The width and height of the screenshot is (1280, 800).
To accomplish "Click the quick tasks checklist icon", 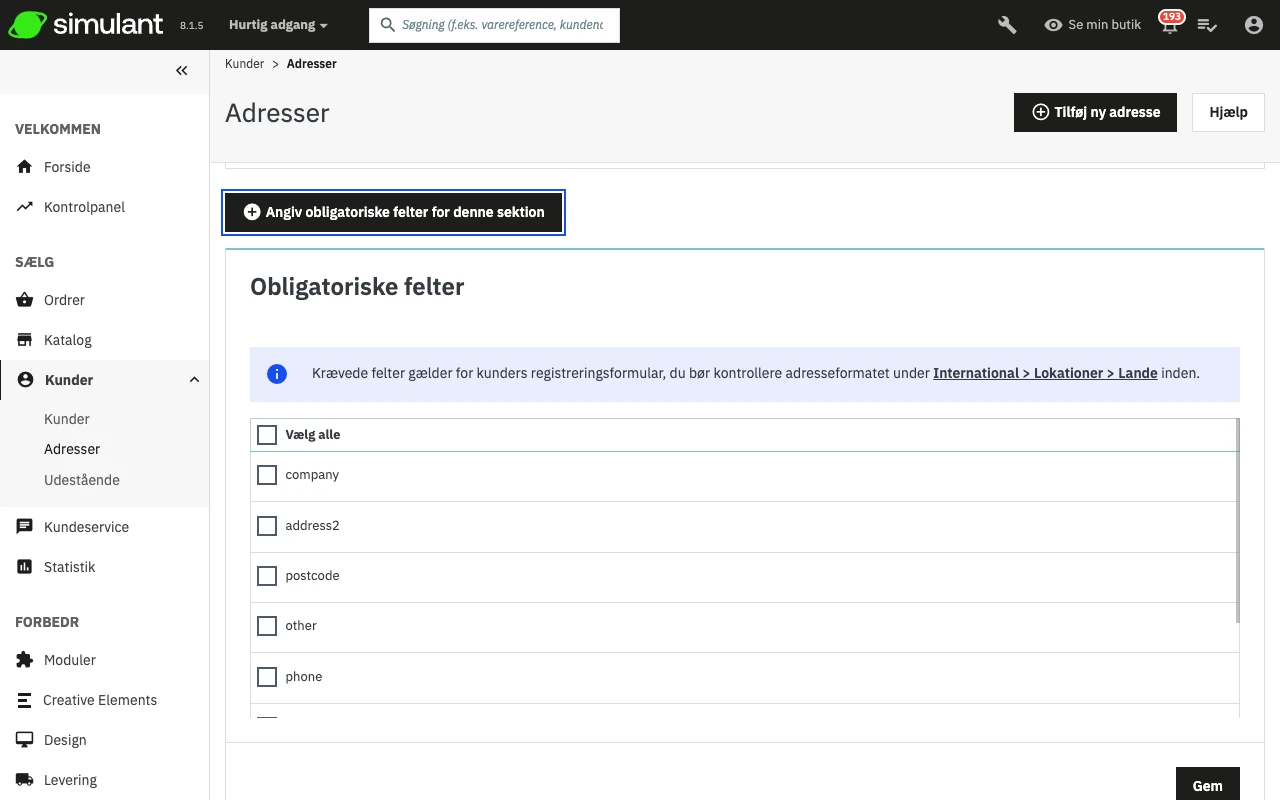I will [x=1207, y=25].
